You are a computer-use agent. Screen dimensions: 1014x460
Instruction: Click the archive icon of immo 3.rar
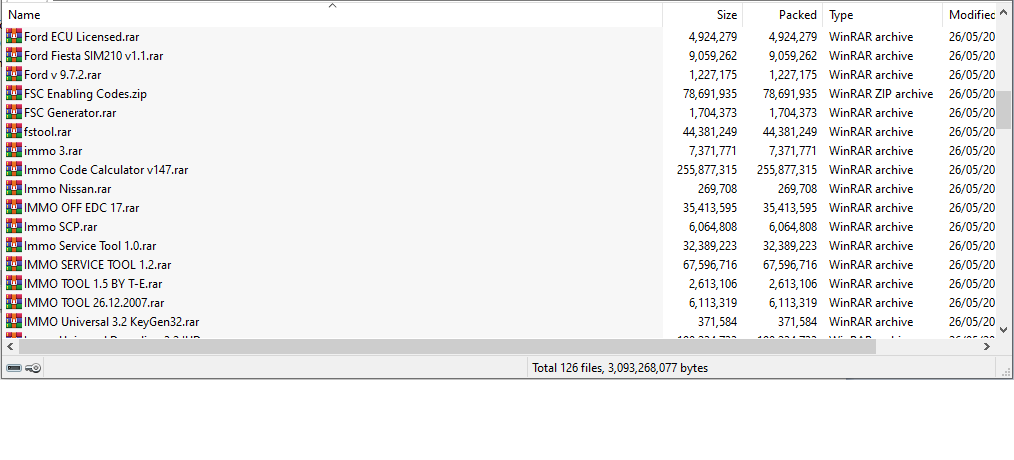[14, 150]
